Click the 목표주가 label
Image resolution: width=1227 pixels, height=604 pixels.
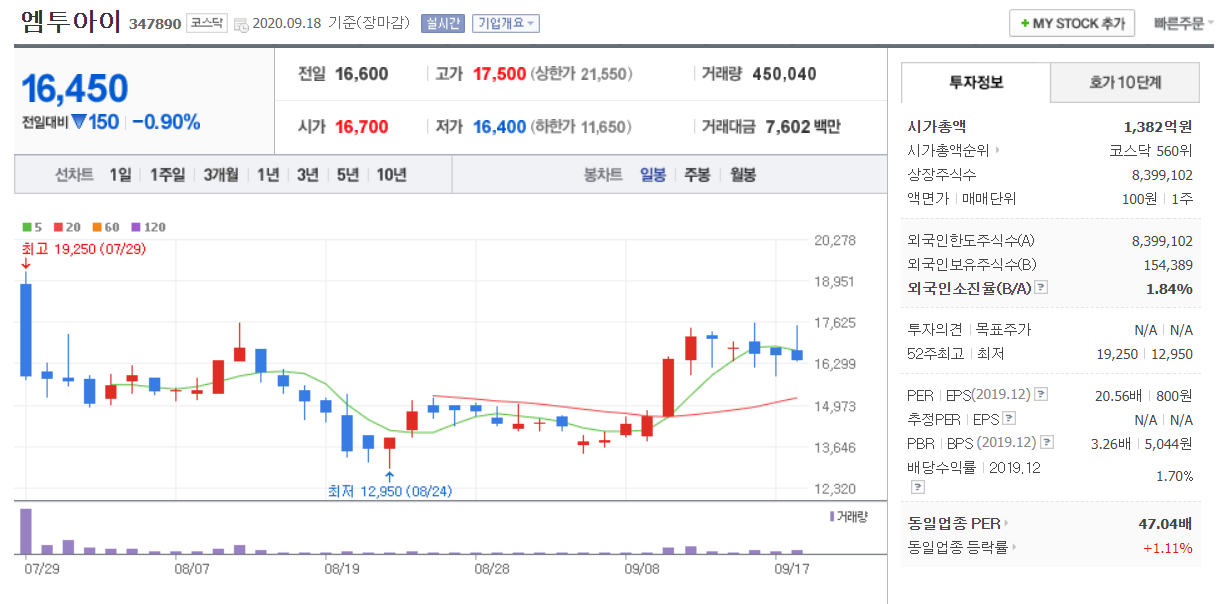[1003, 329]
